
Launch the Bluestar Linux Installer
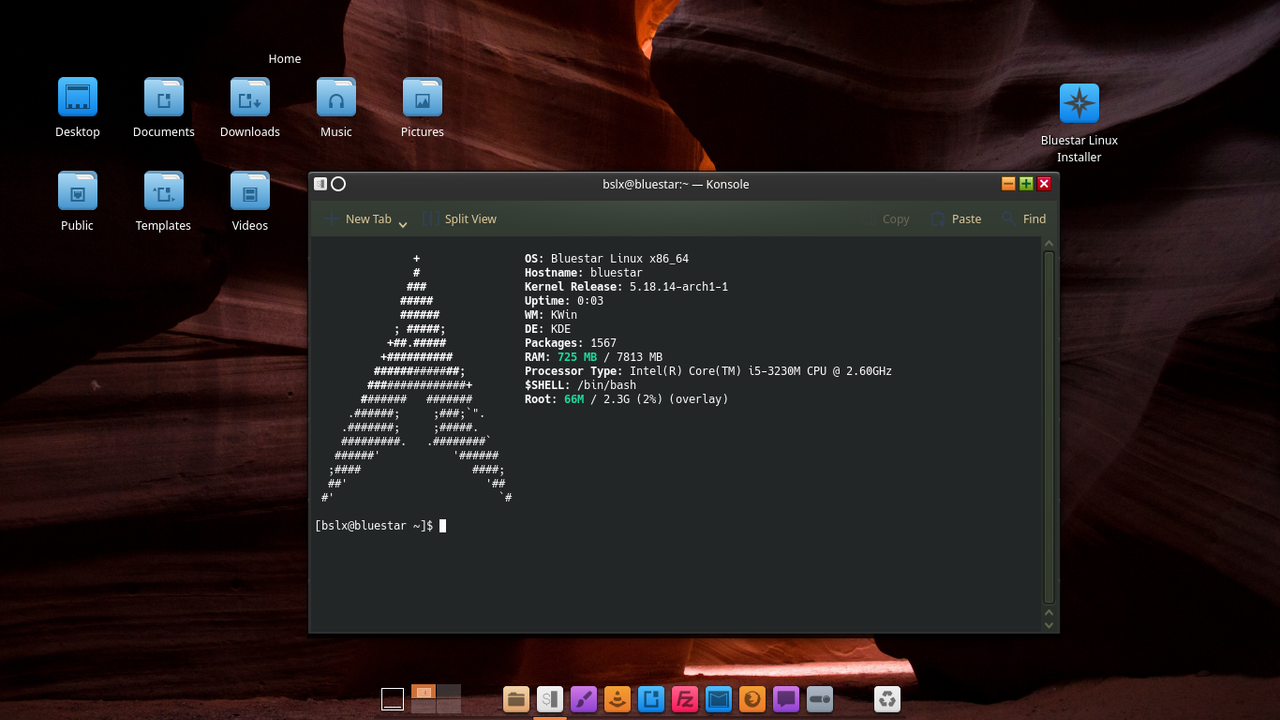click(x=1079, y=103)
